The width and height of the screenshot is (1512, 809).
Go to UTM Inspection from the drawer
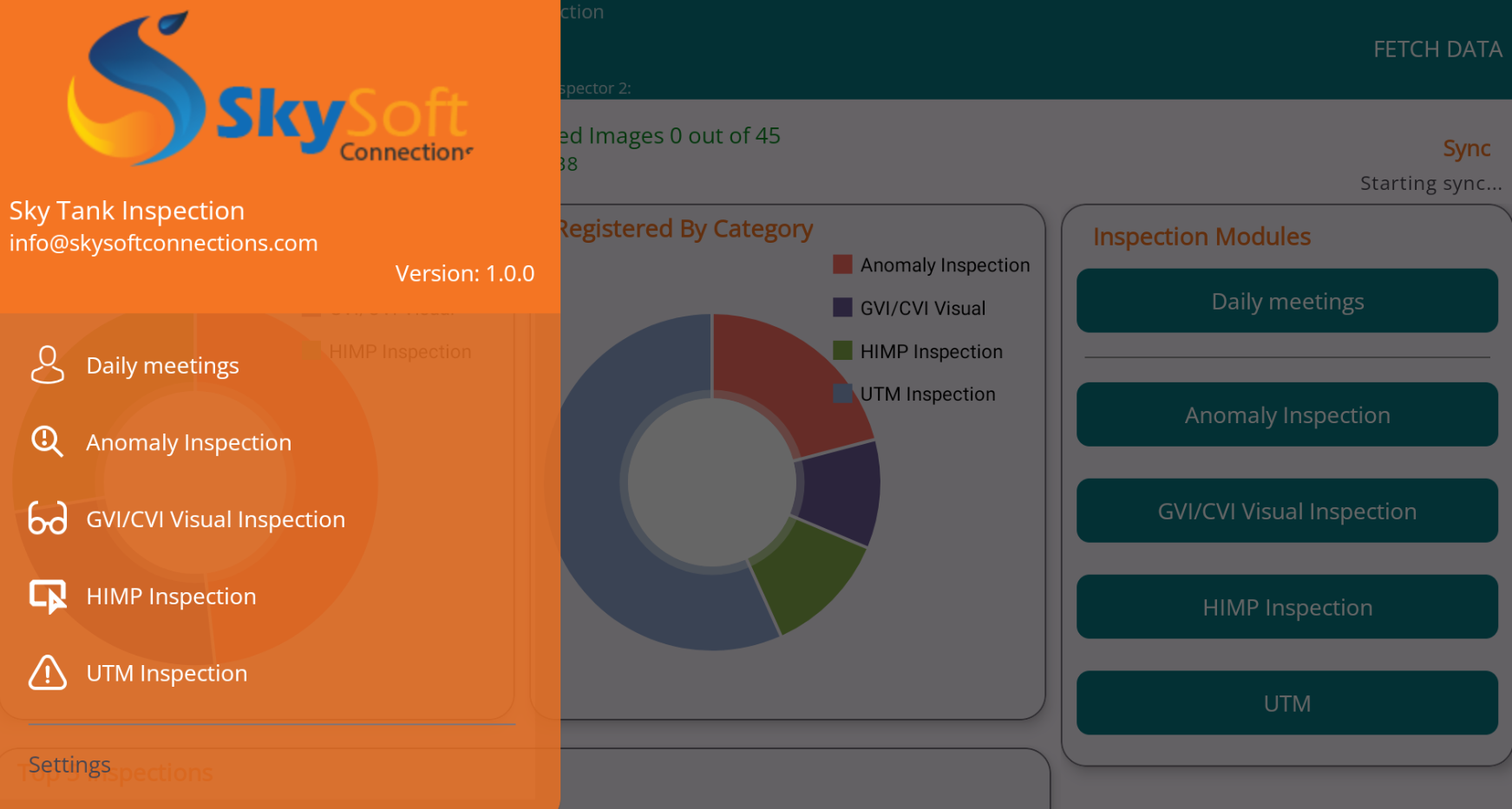(167, 674)
